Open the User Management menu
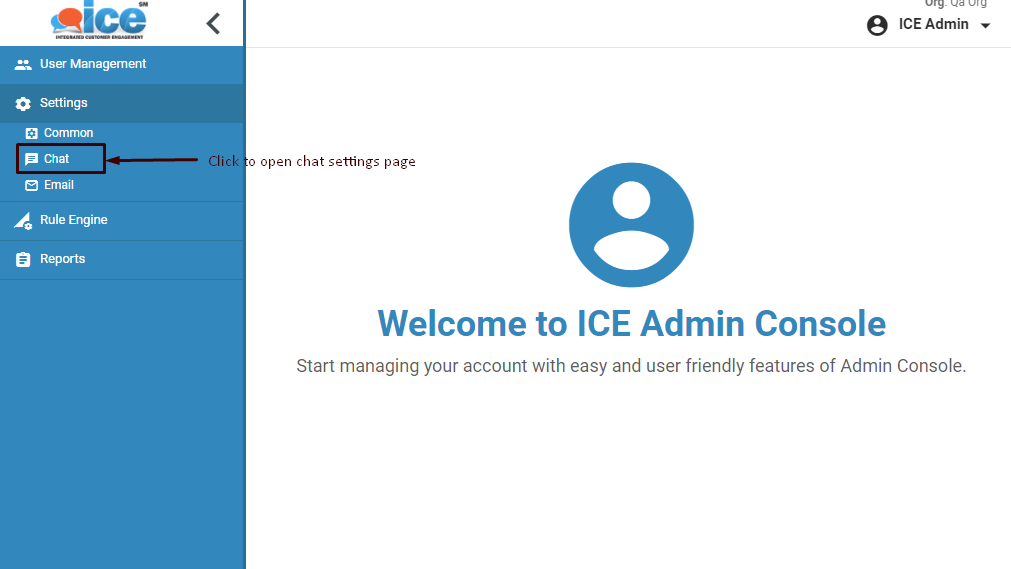 (93, 64)
